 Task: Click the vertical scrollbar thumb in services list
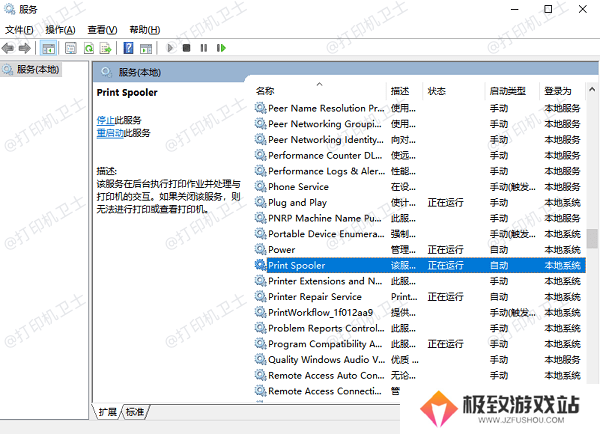(592, 239)
